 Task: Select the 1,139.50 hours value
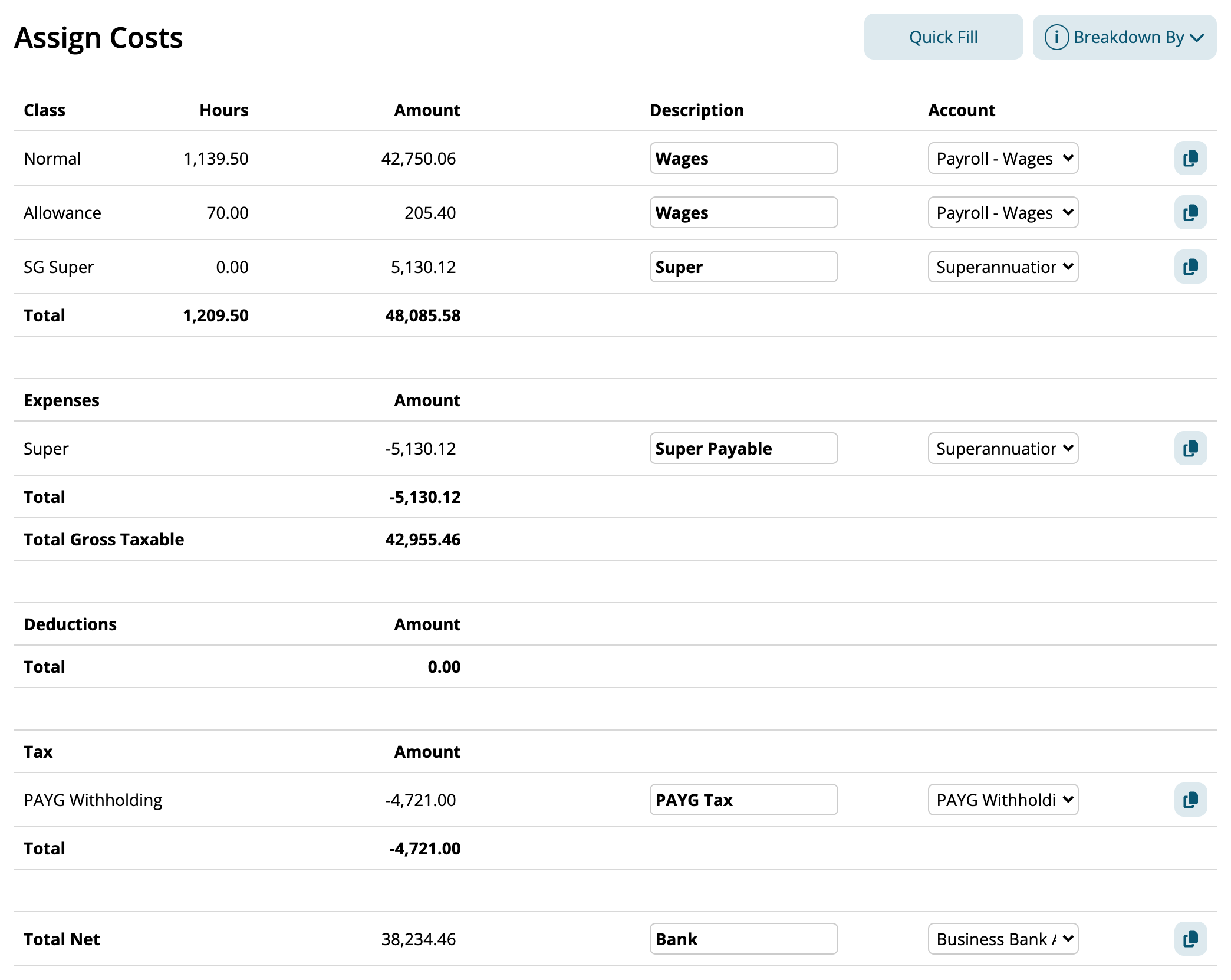[x=216, y=159]
